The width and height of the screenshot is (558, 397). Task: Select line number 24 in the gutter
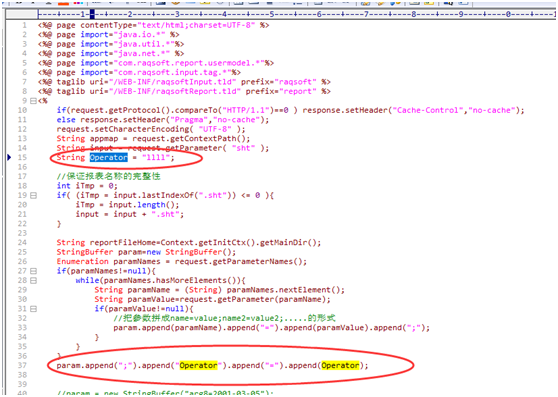[x=22, y=243]
